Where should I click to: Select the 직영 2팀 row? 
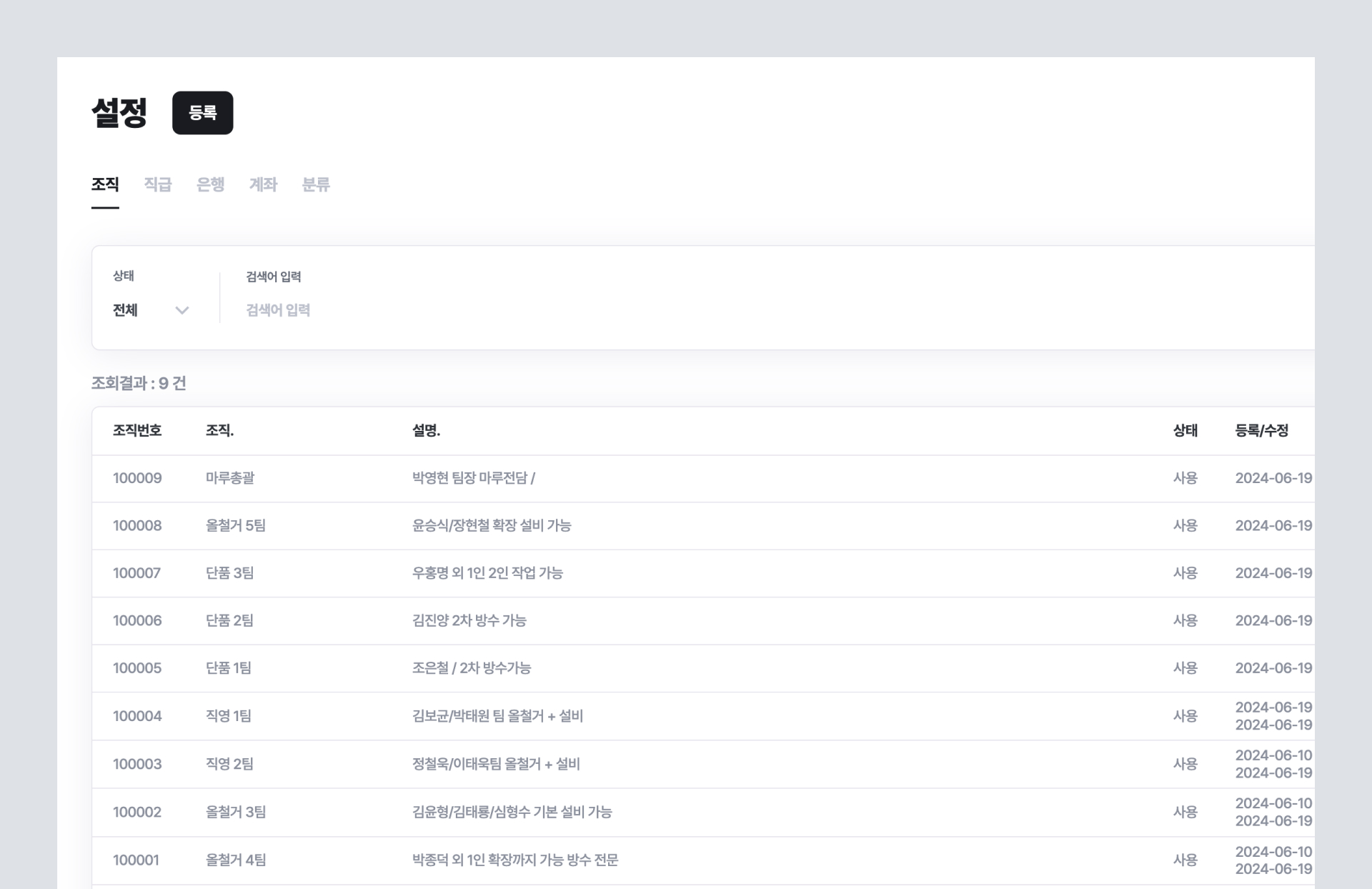point(230,764)
